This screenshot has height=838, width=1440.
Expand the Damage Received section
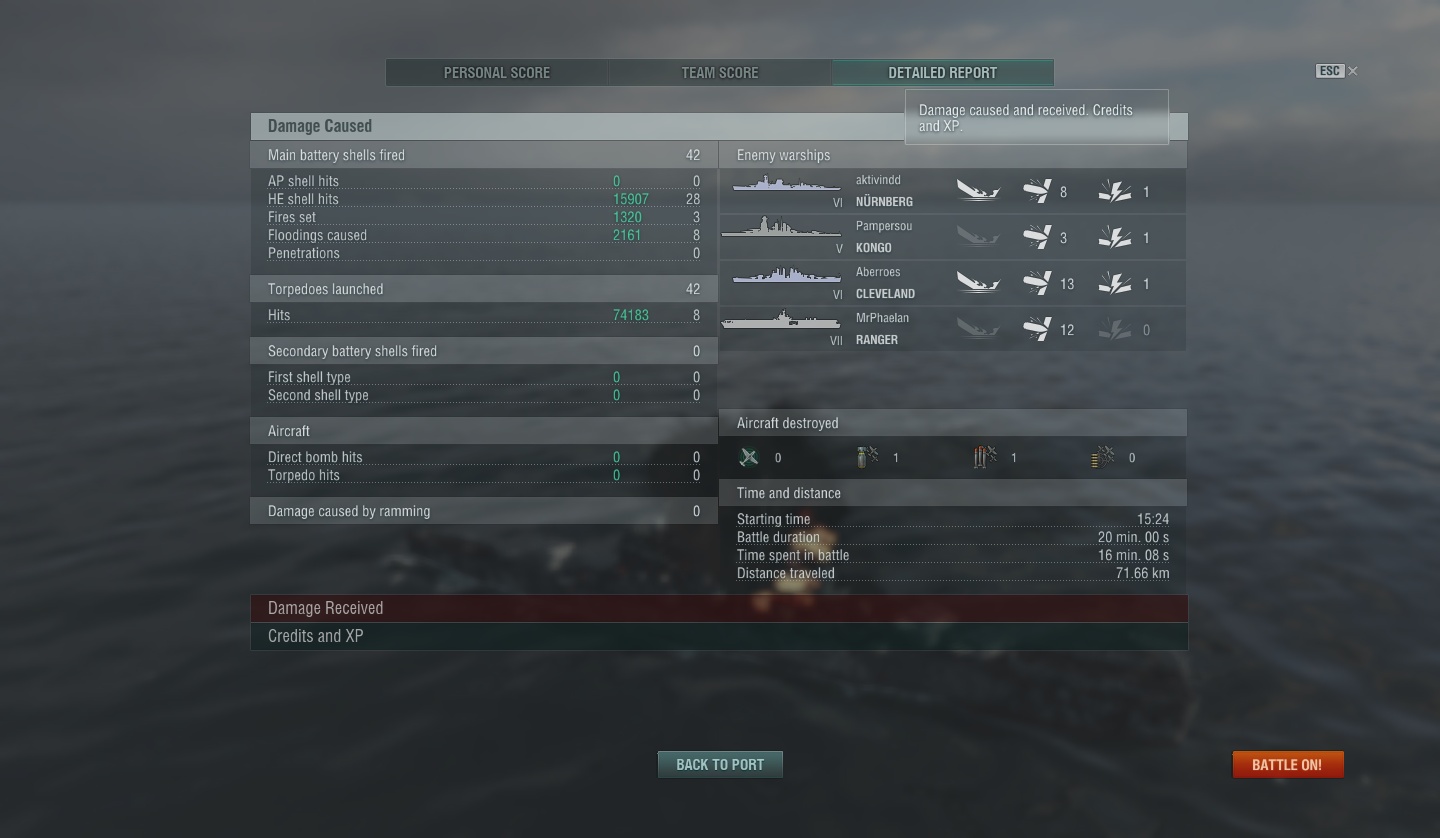pyautogui.click(x=719, y=608)
